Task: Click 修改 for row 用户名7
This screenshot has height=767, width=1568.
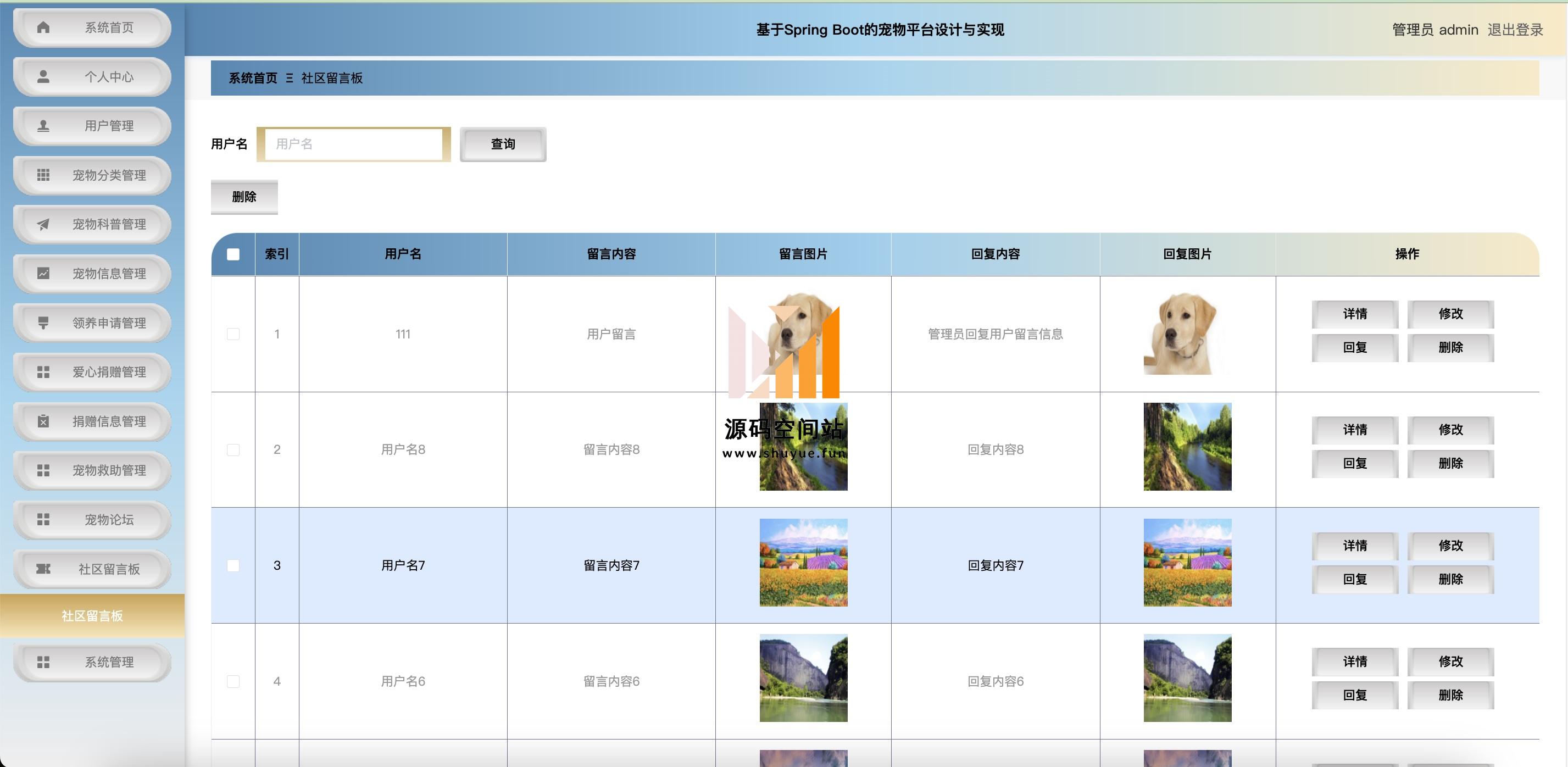Action: click(x=1450, y=546)
